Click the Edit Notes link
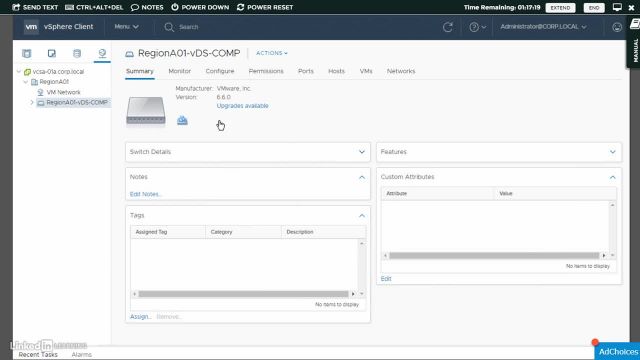This screenshot has height=360, width=640. point(145,194)
